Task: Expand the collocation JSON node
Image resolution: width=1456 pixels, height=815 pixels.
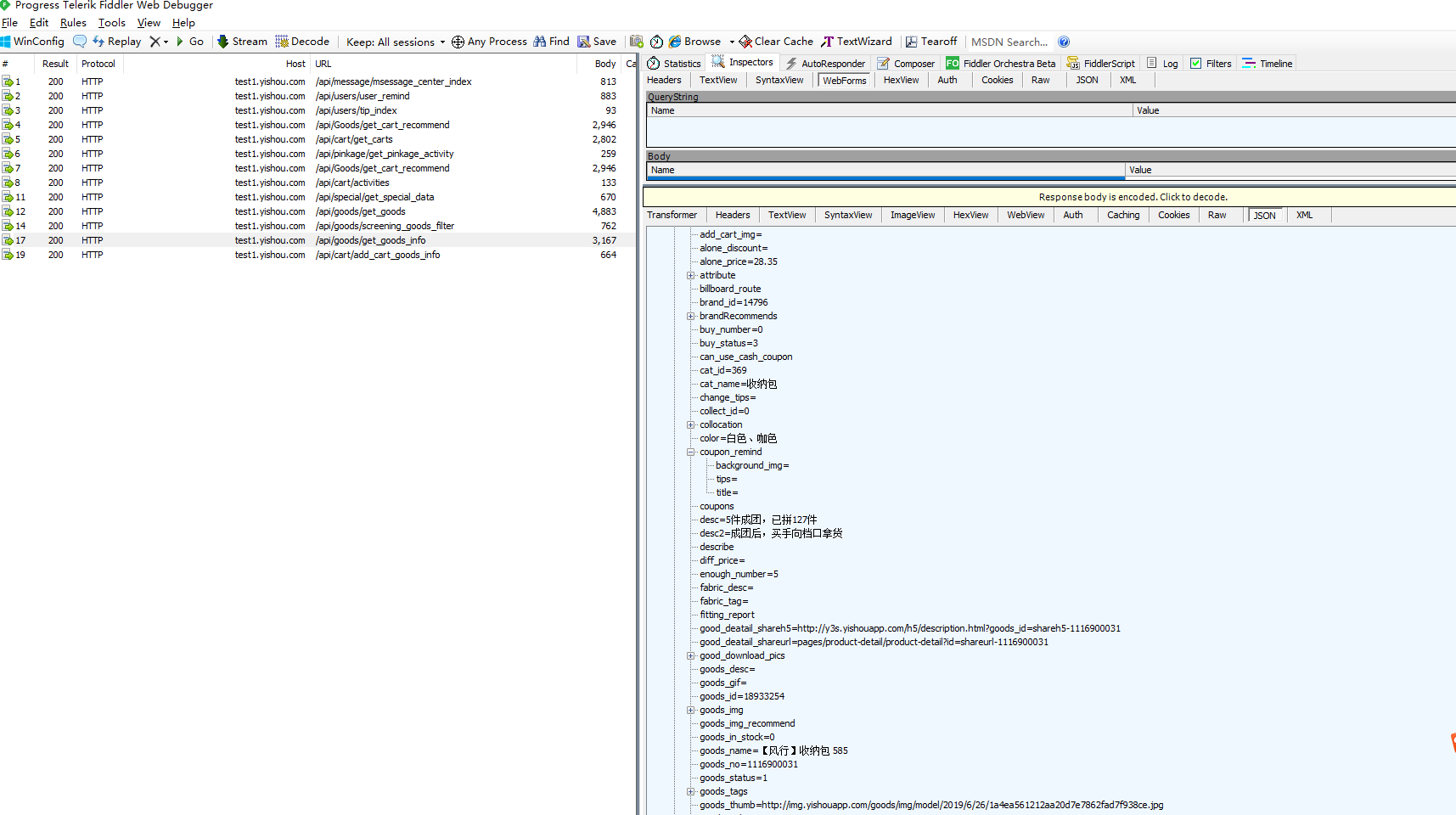Action: click(x=691, y=425)
